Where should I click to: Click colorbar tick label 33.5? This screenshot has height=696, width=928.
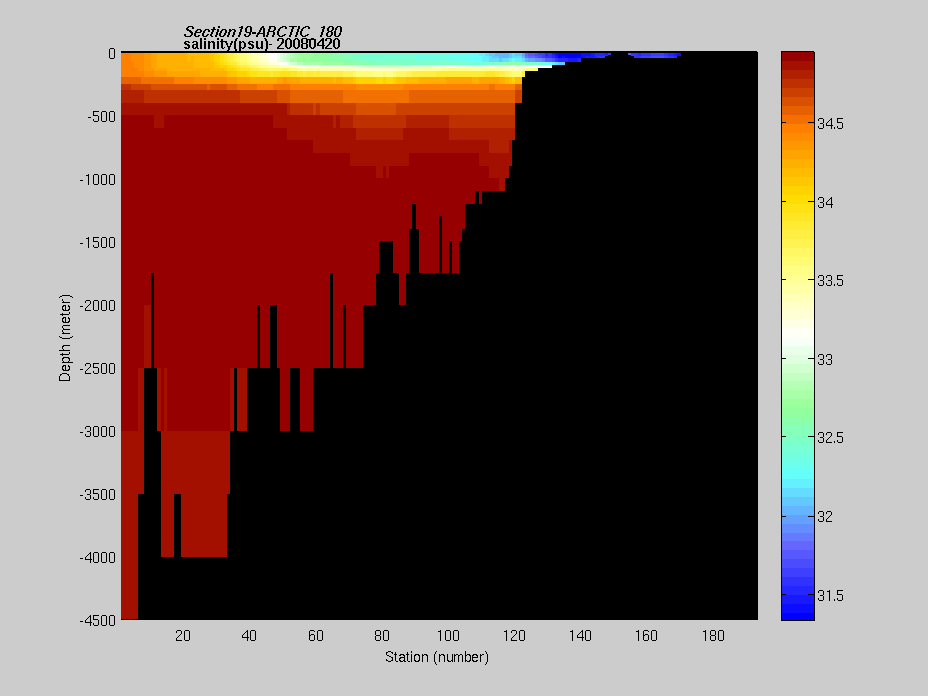tap(830, 281)
